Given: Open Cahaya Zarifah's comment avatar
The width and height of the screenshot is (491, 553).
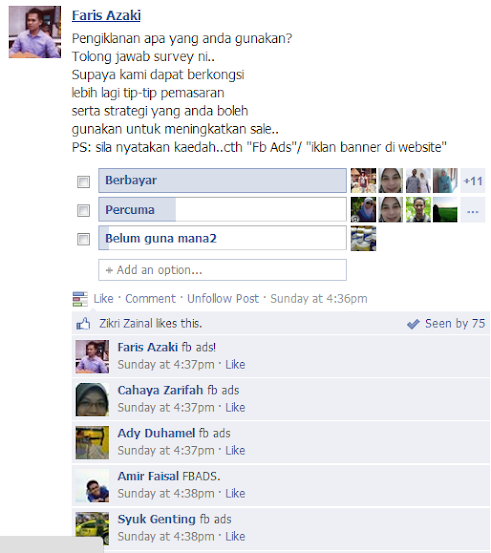Looking at the screenshot, I should coord(92,400).
